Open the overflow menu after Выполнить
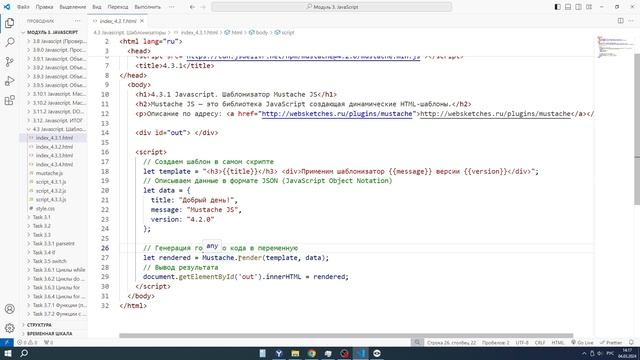The width and height of the screenshot is (640, 360). [171, 7]
